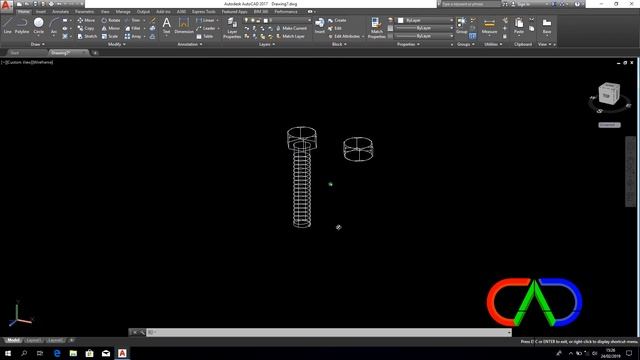The width and height of the screenshot is (640, 360).
Task: Open the linetype ByLayer dropdown
Action: pyautogui.click(x=425, y=36)
